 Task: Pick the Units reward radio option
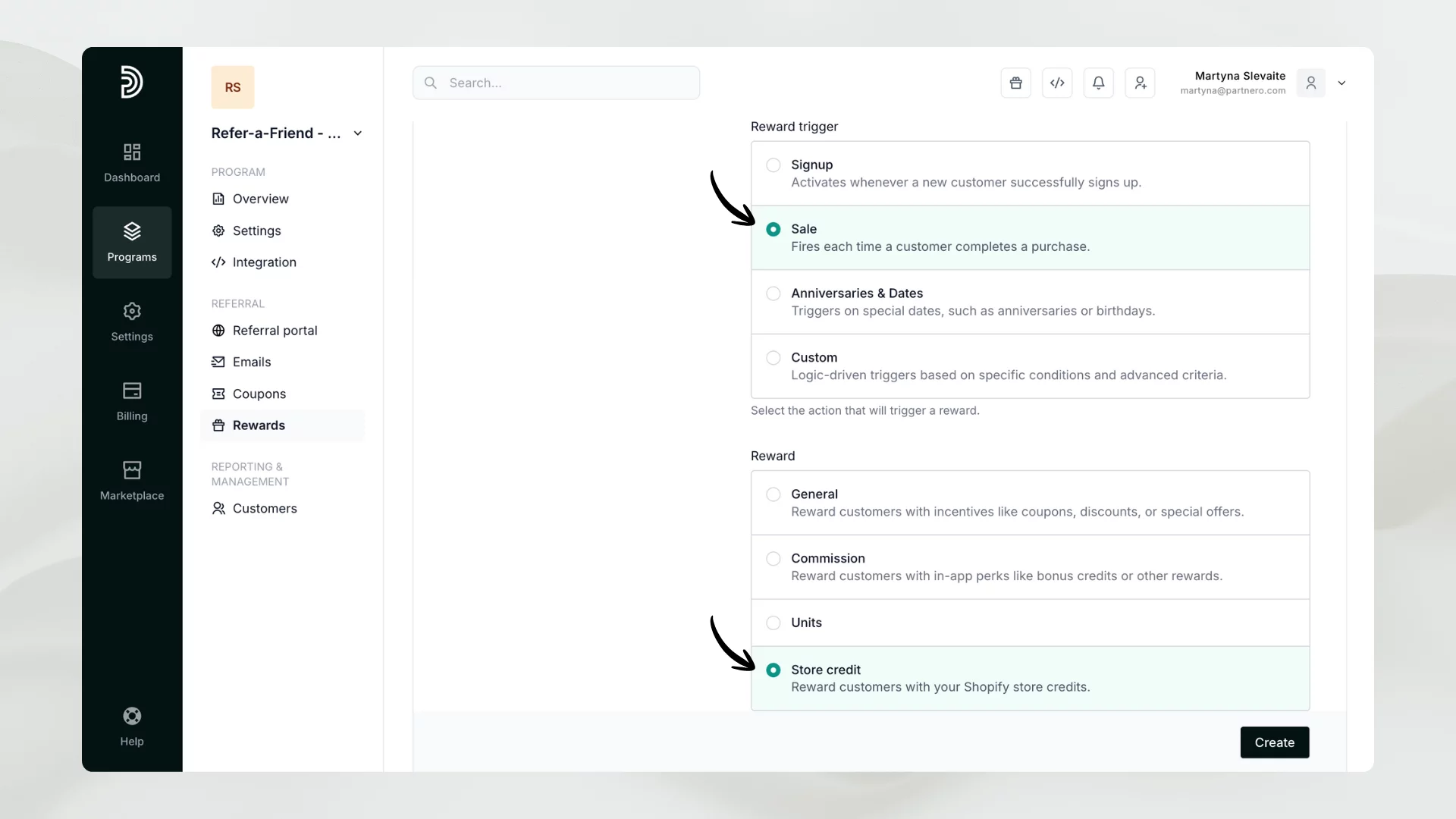(773, 623)
